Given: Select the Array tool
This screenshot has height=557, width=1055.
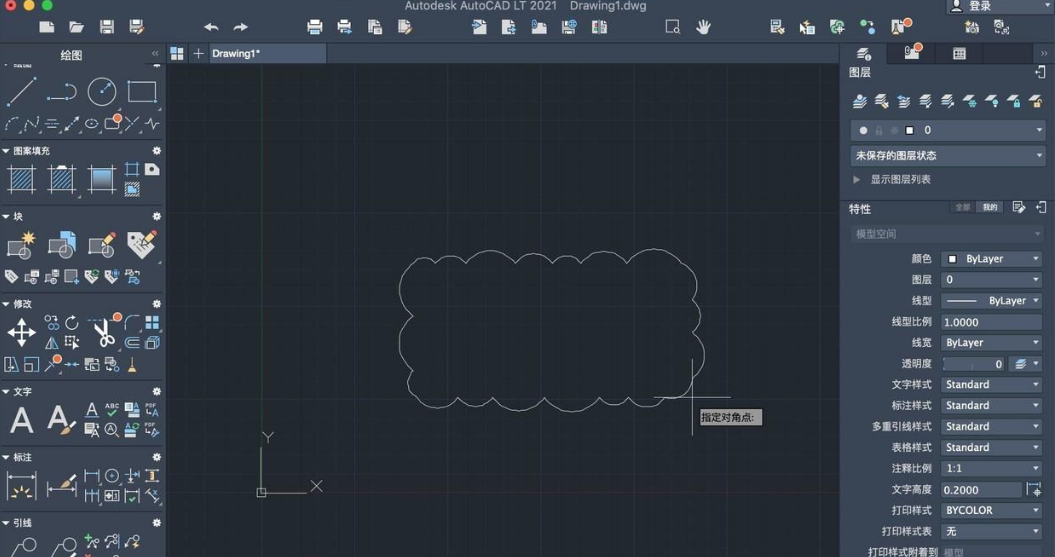Looking at the screenshot, I should click(153, 323).
